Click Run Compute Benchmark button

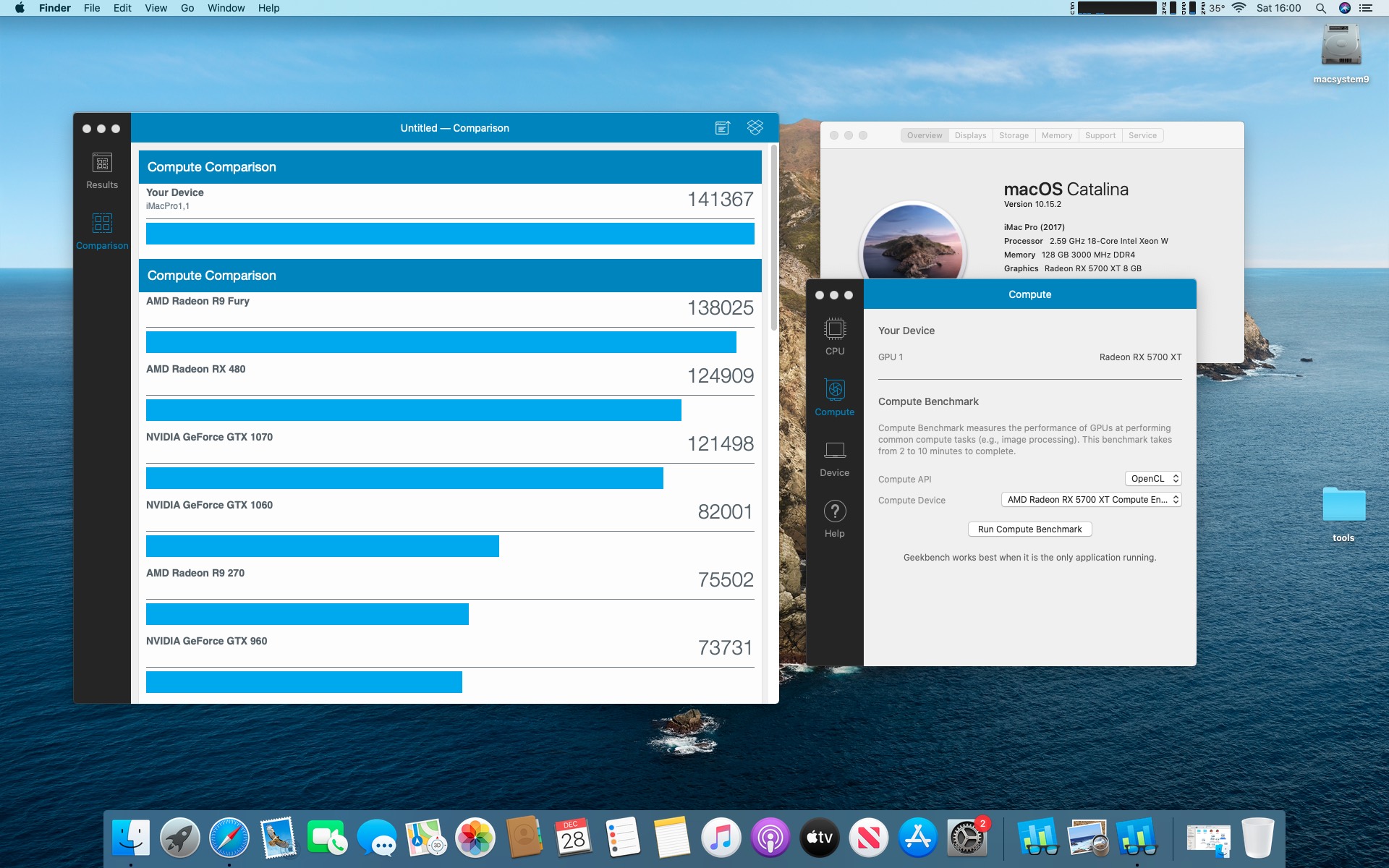1029,529
